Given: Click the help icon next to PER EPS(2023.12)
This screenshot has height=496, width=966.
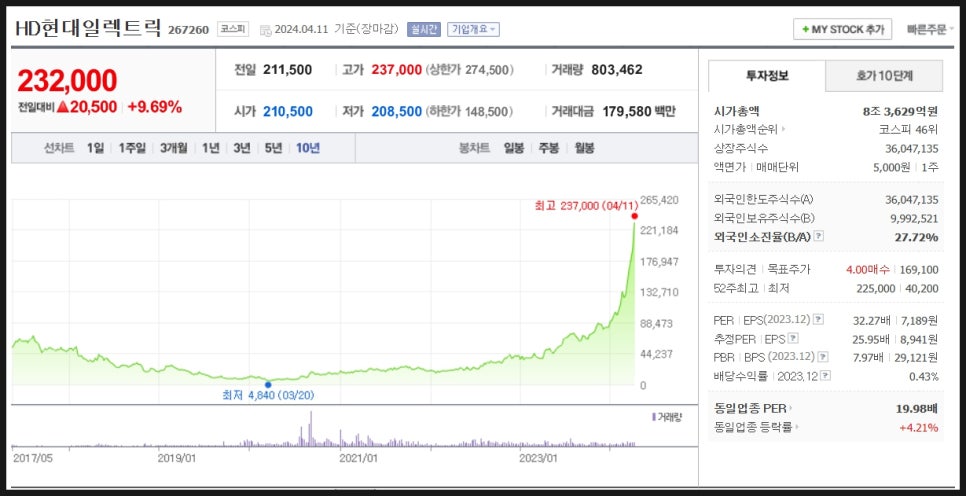Looking at the screenshot, I should (818, 320).
